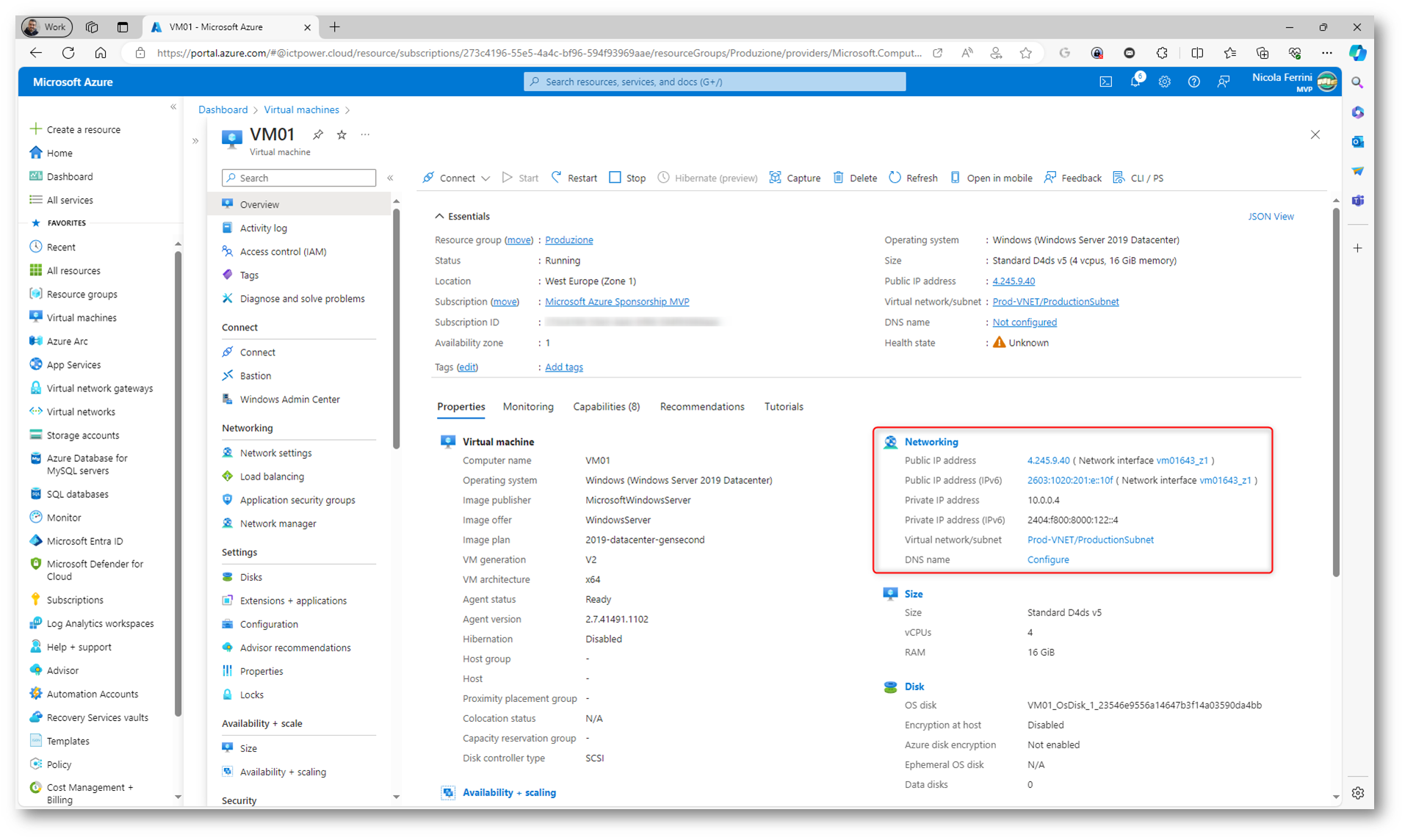Open the Produzione resource group link
The image size is (1405, 840).
tap(568, 239)
